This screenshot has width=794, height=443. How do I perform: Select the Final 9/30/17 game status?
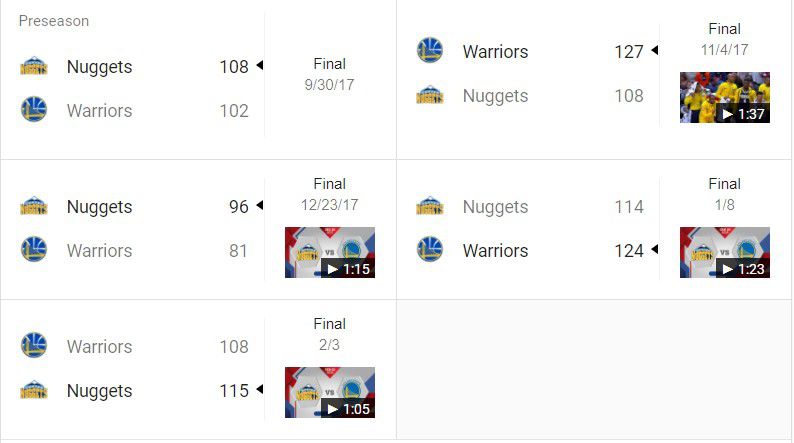pos(330,74)
